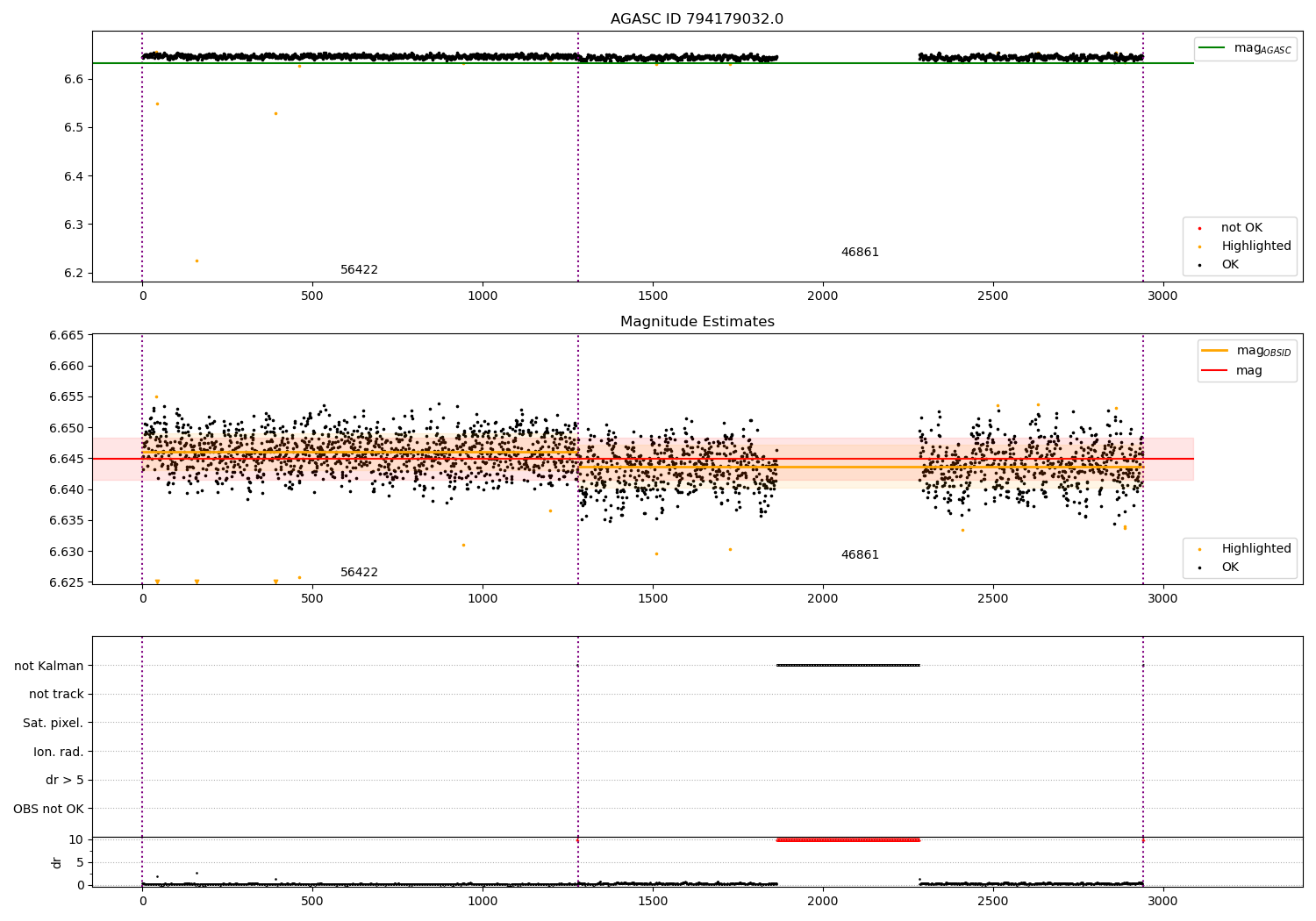1316x921 pixels.
Task: Click x-axis tick 2000 under Magnitude Estimates plot
Action: pyautogui.click(x=823, y=599)
